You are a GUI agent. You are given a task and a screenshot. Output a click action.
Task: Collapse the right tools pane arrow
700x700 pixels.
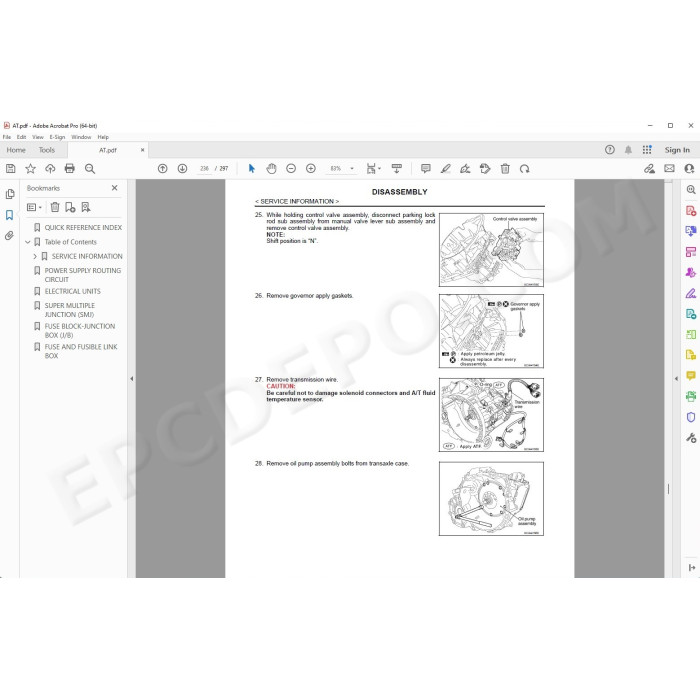tap(676, 379)
